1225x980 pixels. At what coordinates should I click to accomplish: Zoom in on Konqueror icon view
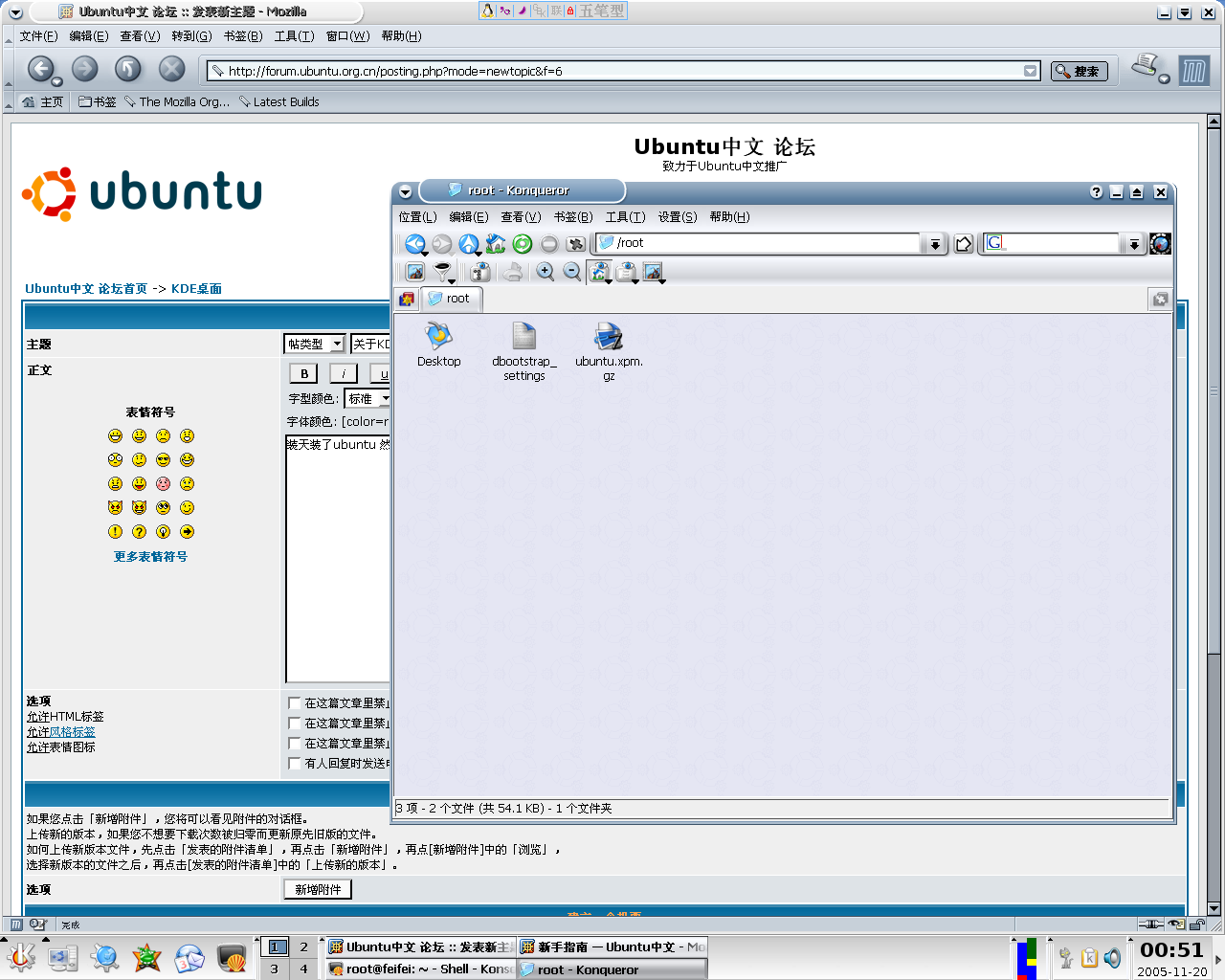point(546,272)
